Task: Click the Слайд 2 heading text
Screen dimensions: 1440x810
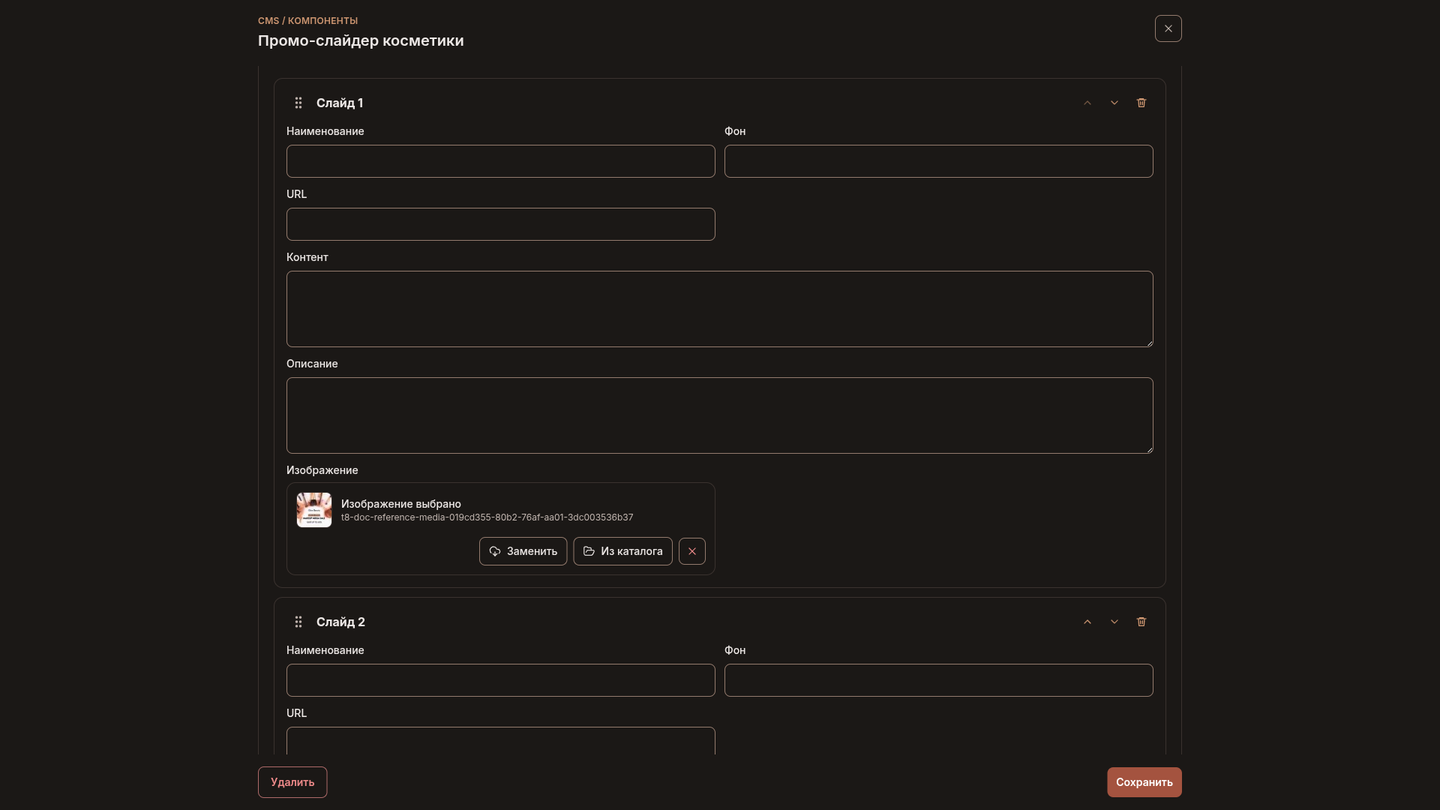Action: pyautogui.click(x=341, y=622)
